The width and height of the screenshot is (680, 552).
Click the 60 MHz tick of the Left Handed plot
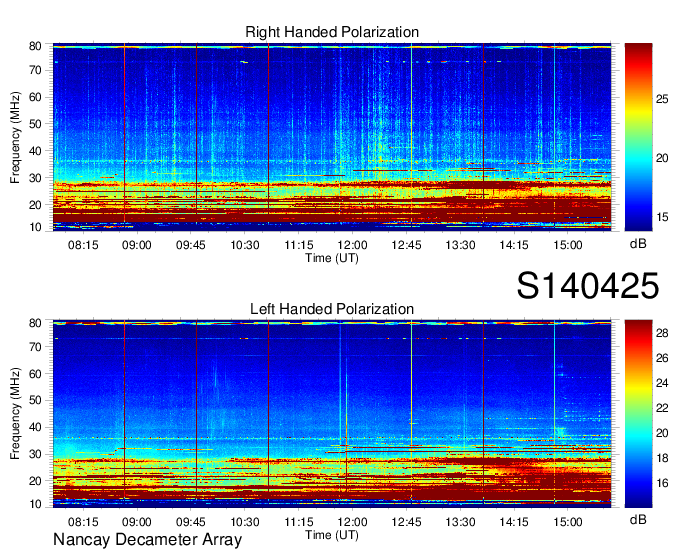click(35, 374)
